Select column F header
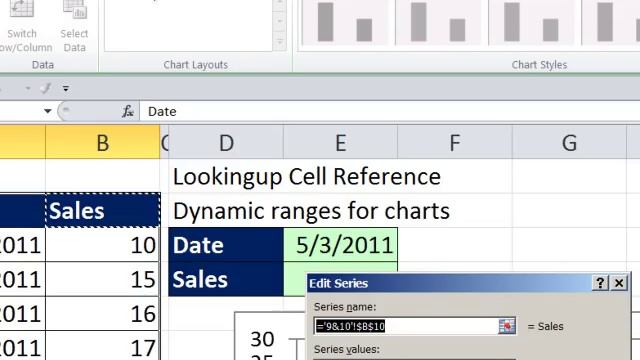 coord(455,142)
